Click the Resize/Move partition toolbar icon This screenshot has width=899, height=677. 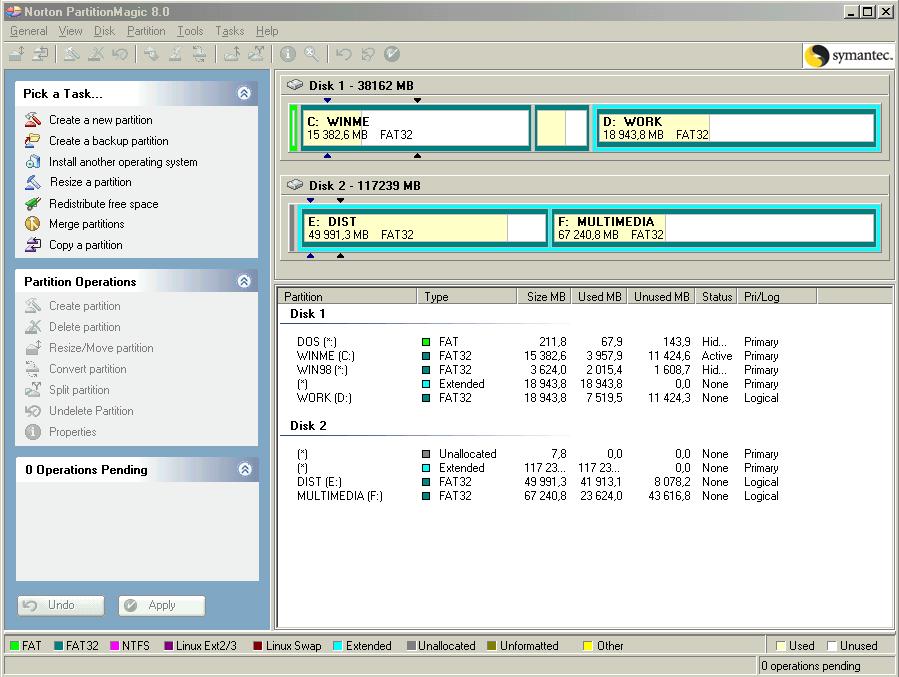(x=16, y=54)
